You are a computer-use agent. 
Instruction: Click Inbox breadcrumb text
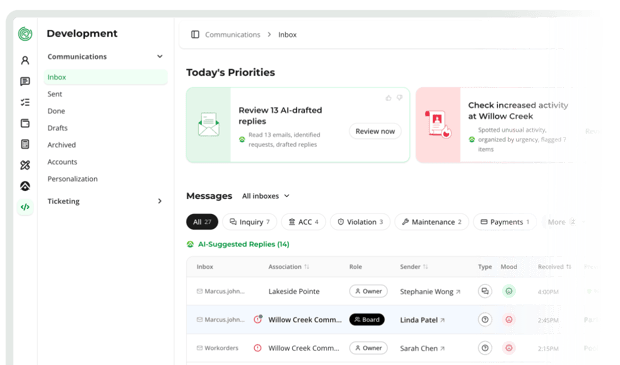click(287, 35)
